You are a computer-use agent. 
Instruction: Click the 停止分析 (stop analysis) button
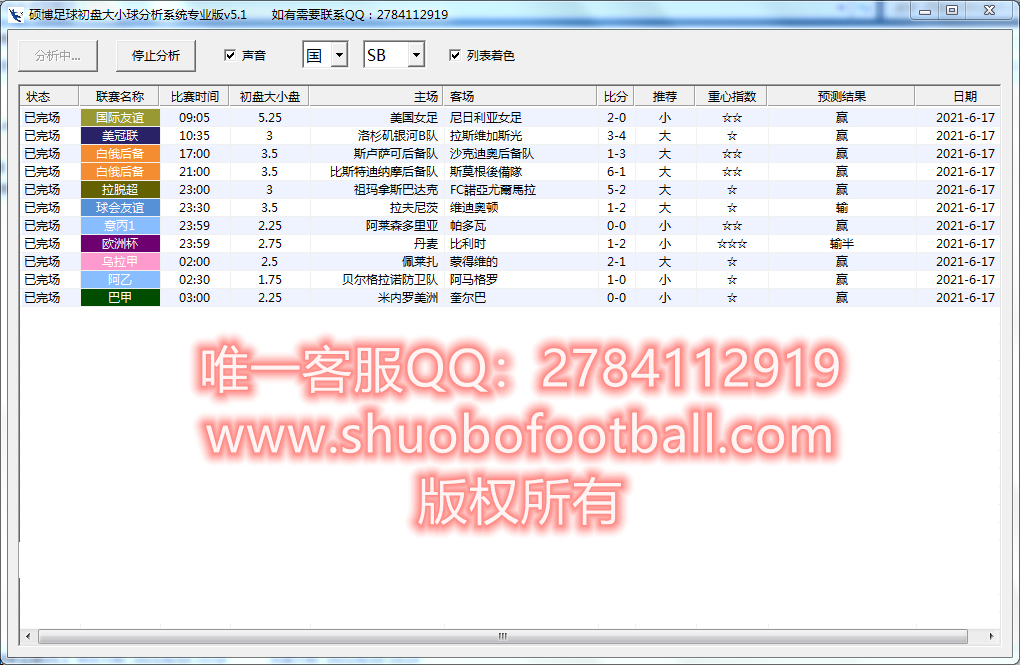coord(159,56)
